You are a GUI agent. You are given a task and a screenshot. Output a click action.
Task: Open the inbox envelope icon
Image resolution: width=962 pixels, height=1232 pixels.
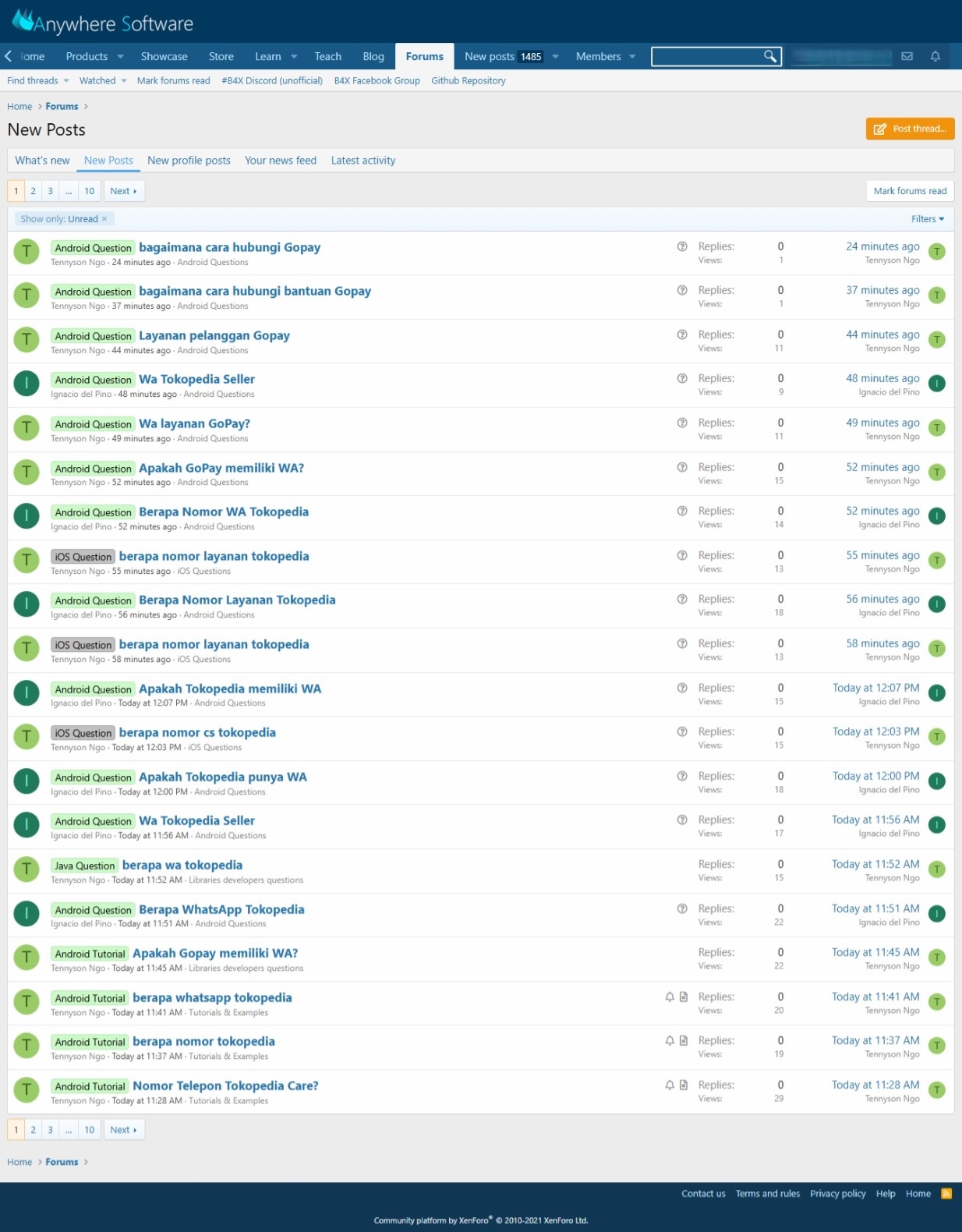[907, 56]
